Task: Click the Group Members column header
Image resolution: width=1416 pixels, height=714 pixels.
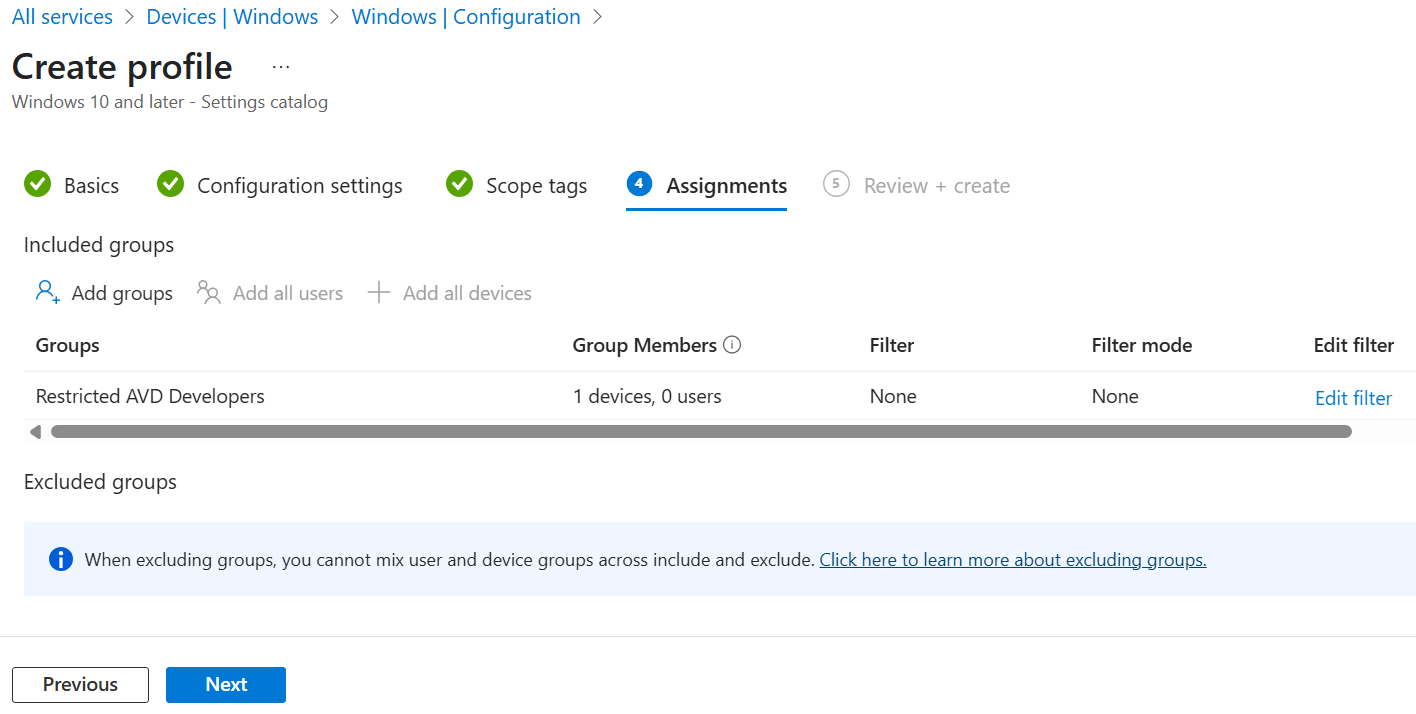Action: [644, 345]
